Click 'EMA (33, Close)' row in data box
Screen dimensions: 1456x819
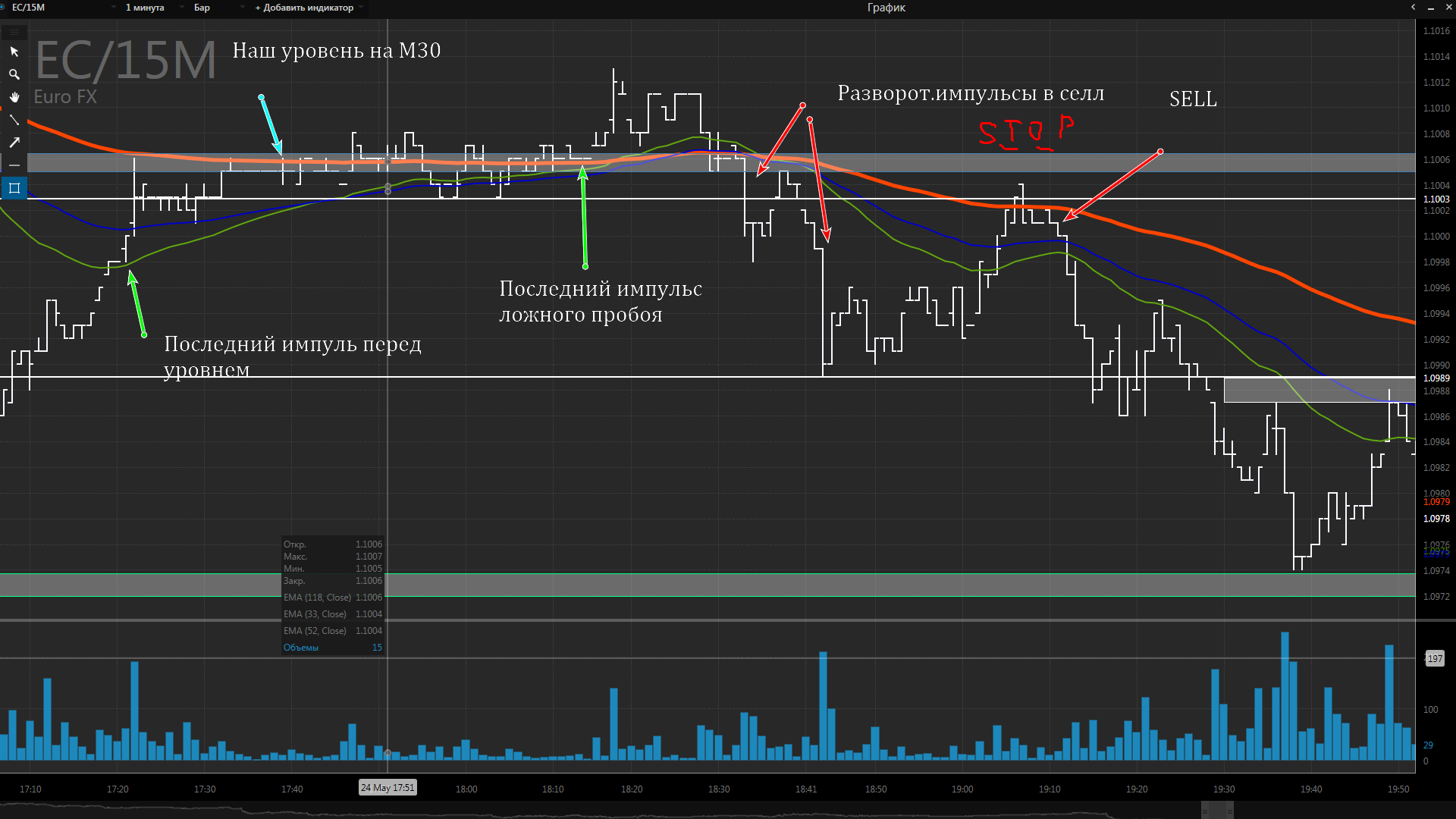[332, 614]
